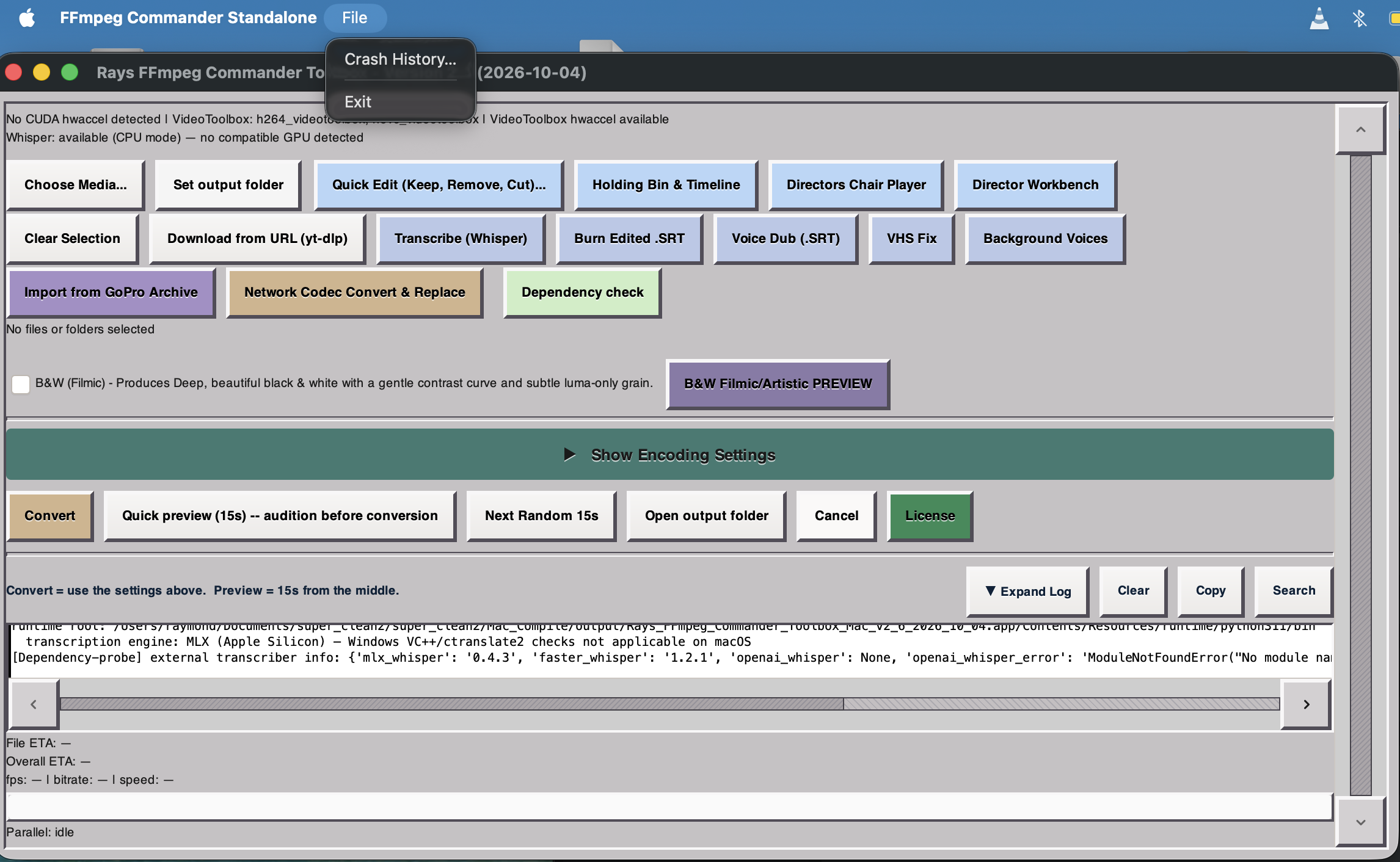Click the vertical scrollbar track
This screenshot has width=1400, height=862.
pyautogui.click(x=1361, y=476)
